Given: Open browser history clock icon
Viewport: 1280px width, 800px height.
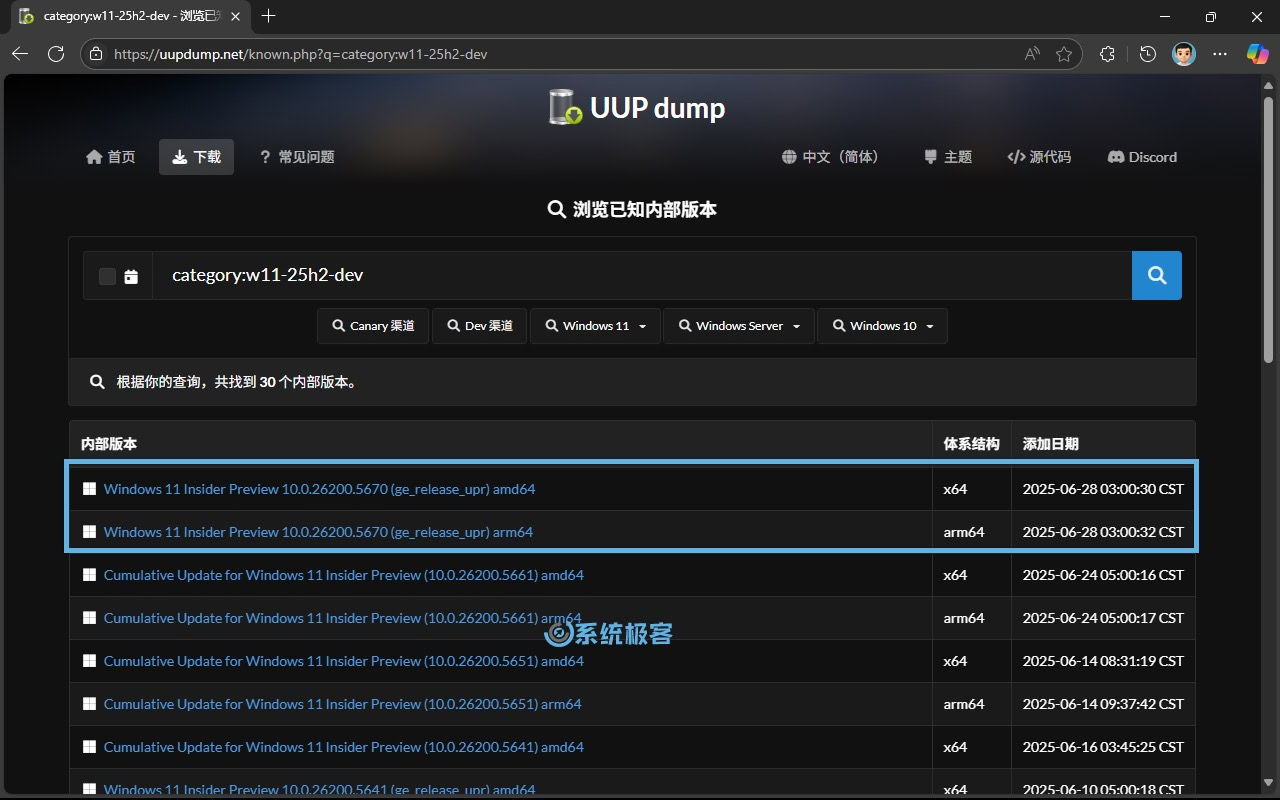Looking at the screenshot, I should [1148, 54].
